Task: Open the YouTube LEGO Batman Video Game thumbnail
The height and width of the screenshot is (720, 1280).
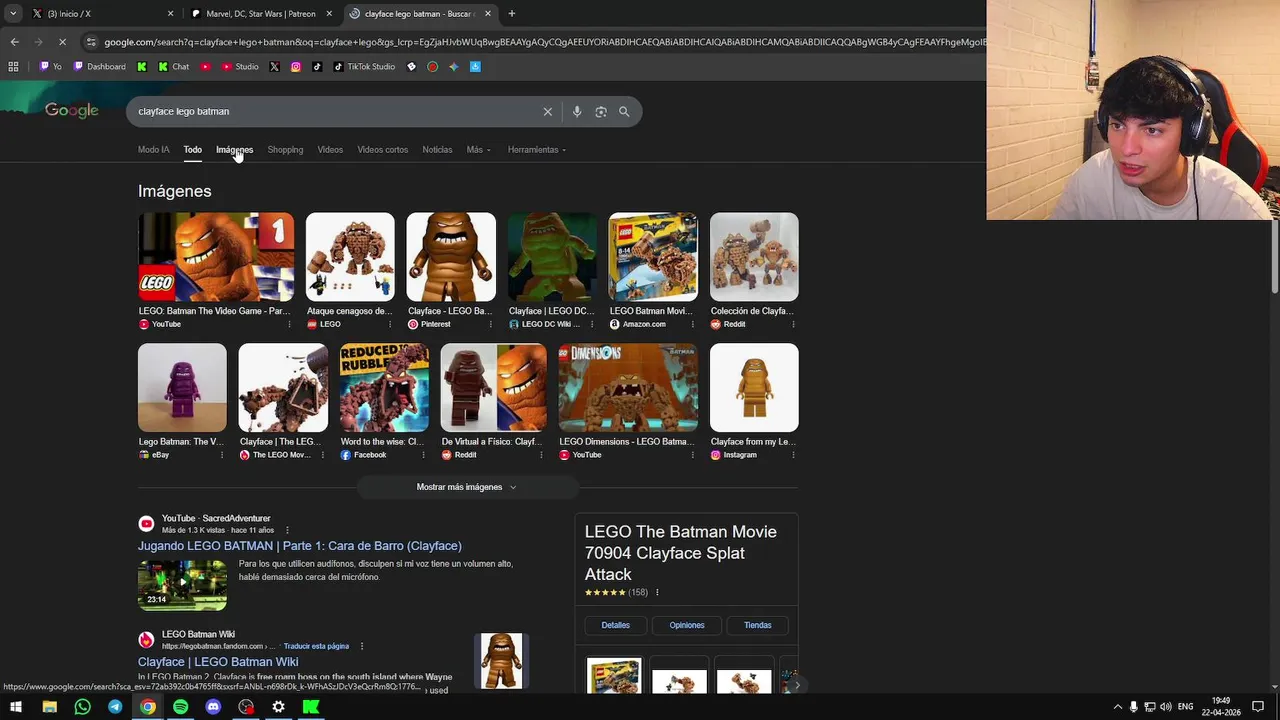Action: tap(216, 257)
